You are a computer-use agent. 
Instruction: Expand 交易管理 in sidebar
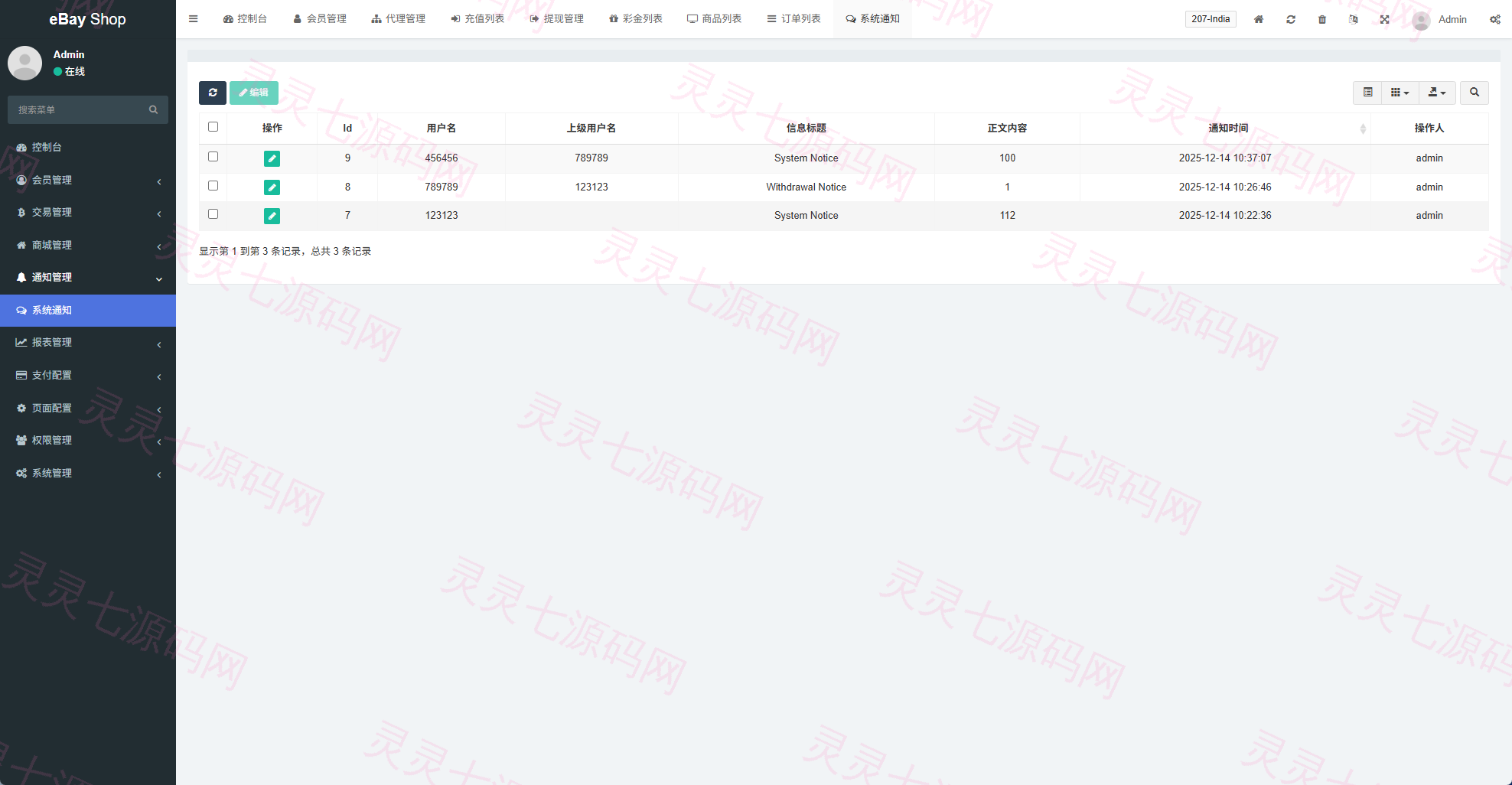pos(88,213)
